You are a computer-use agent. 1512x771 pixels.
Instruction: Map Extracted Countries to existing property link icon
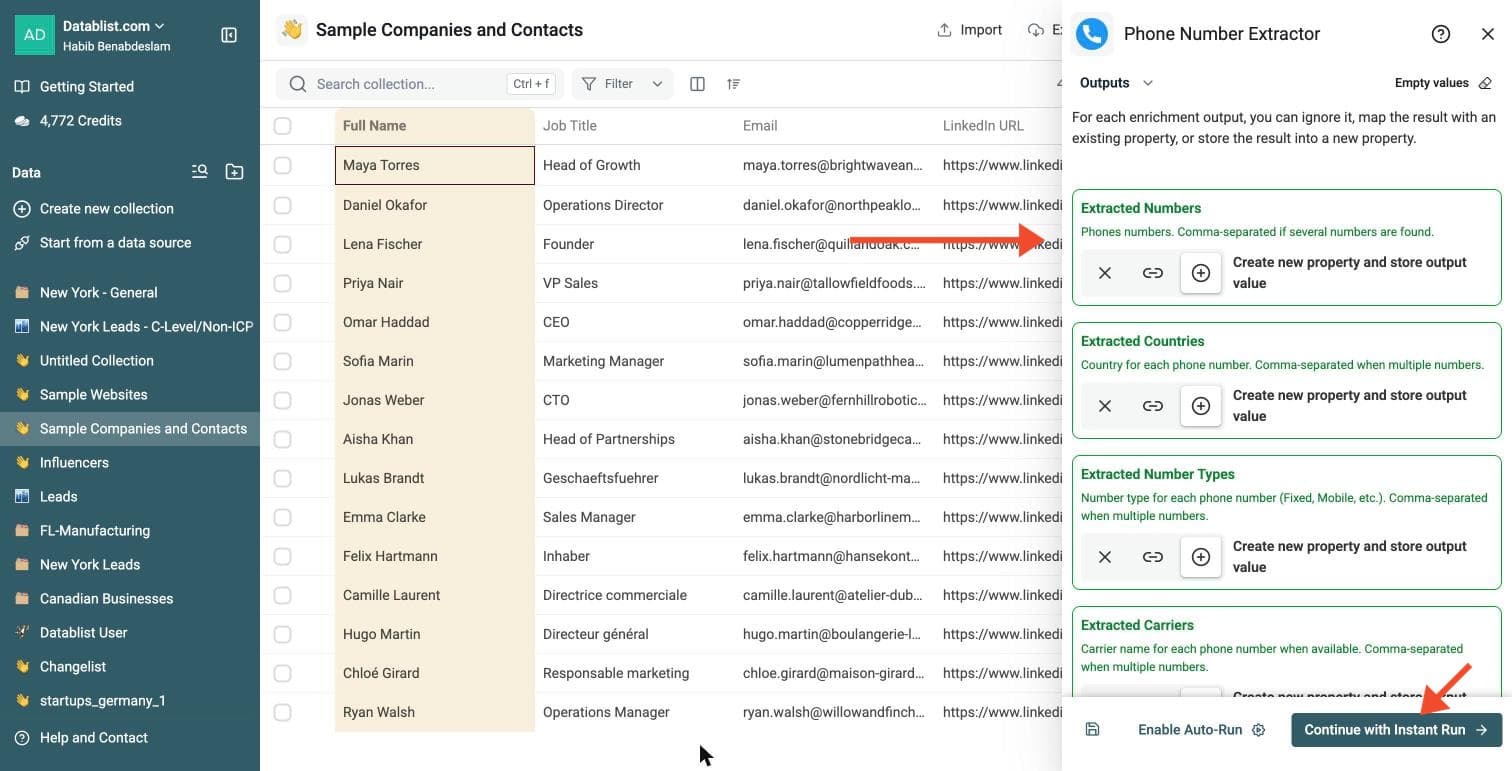coord(1153,406)
